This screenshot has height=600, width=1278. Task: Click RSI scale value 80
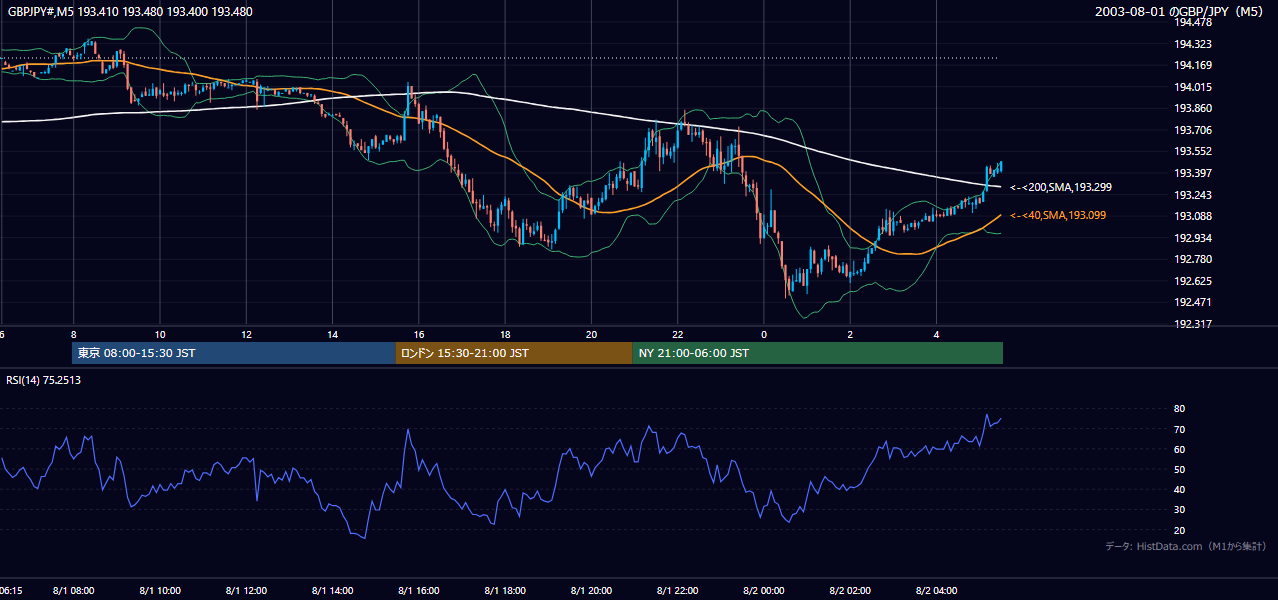tap(1180, 409)
